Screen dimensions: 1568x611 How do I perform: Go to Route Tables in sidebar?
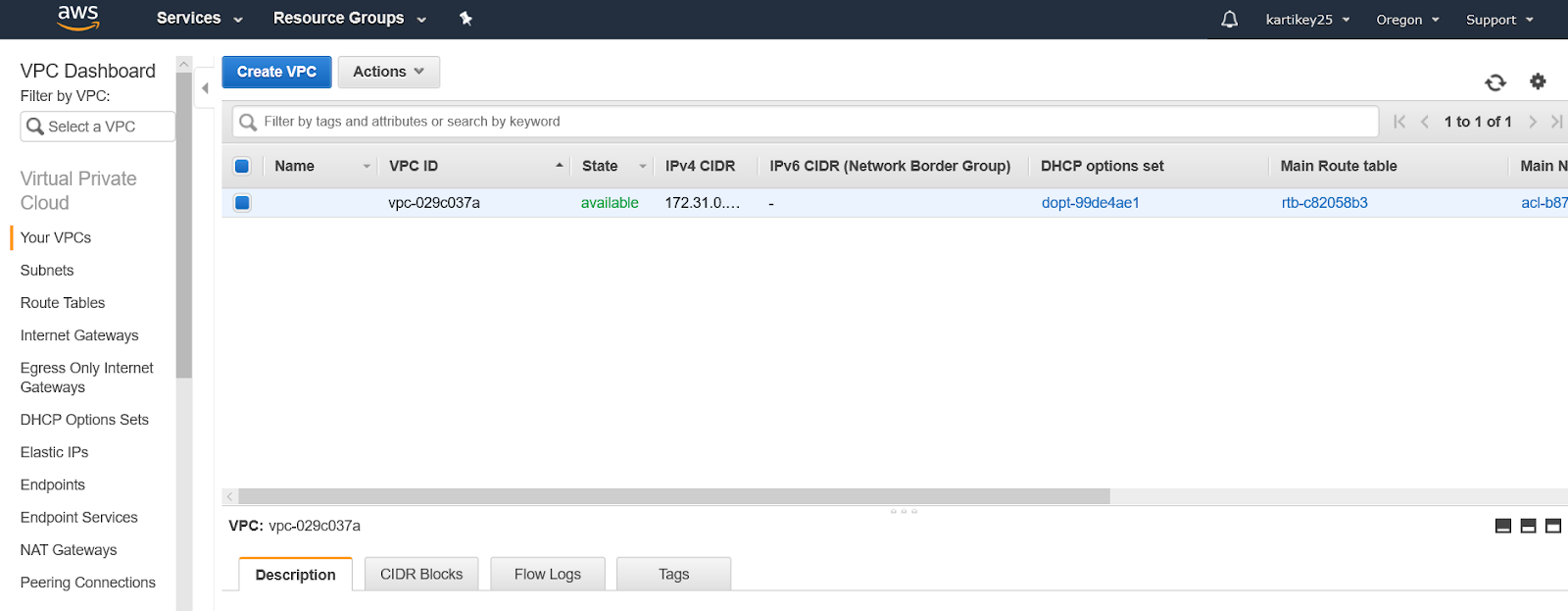click(63, 302)
